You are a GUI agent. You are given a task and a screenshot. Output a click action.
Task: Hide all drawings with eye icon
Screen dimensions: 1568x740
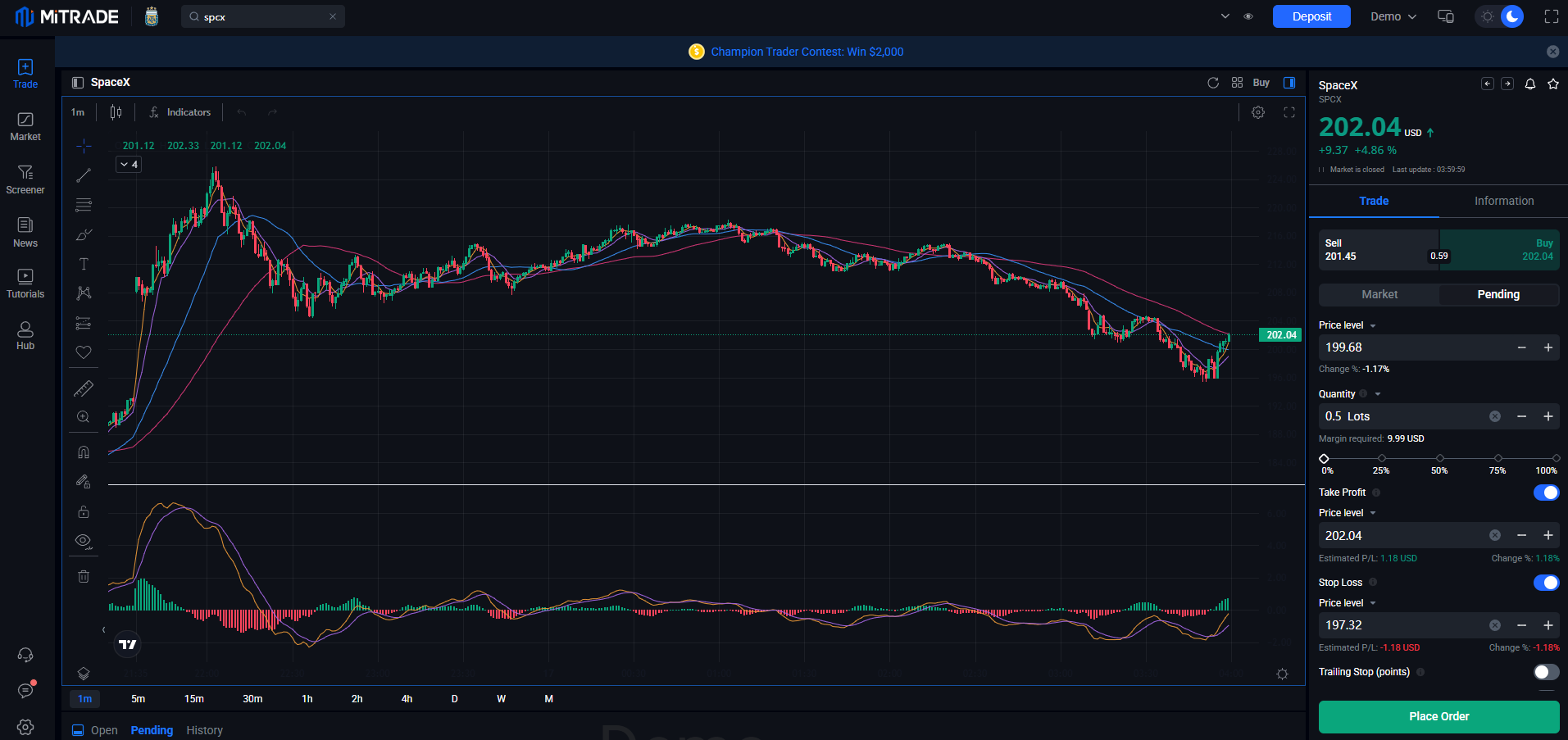click(x=84, y=541)
